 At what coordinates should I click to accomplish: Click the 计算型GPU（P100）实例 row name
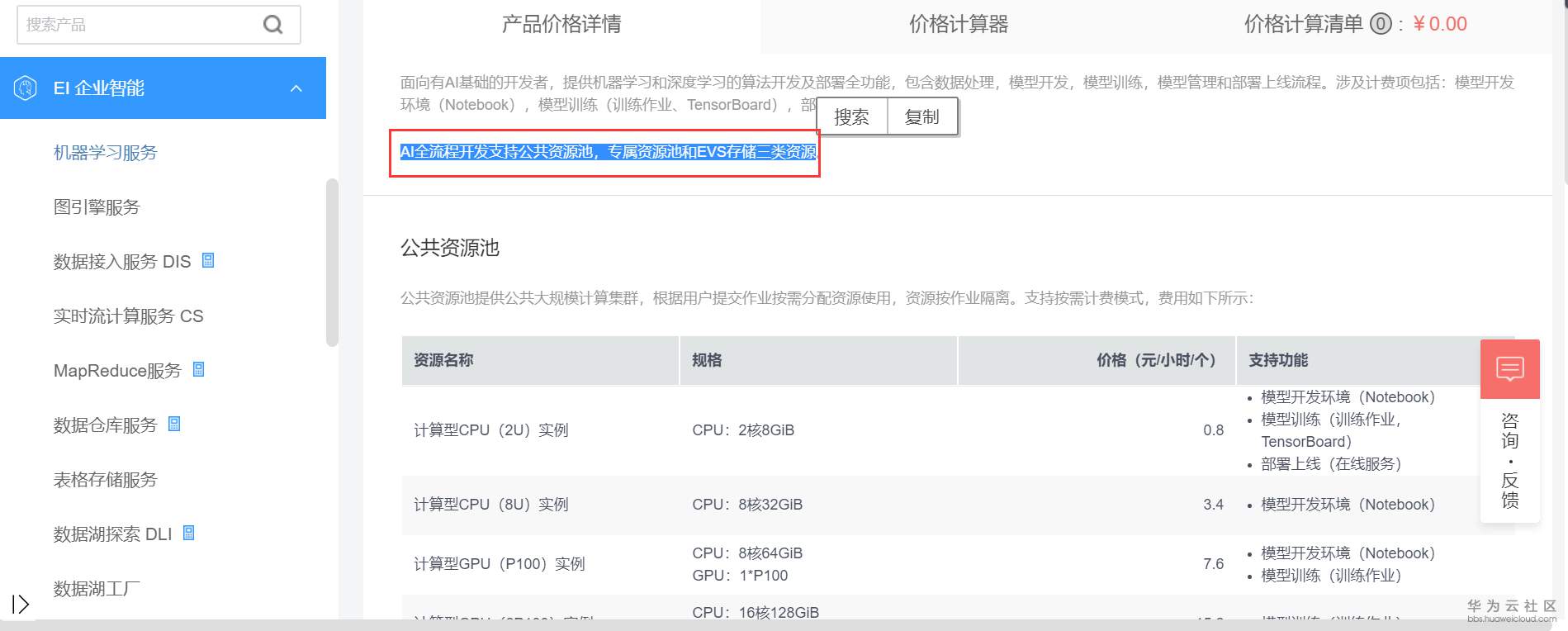[x=500, y=564]
